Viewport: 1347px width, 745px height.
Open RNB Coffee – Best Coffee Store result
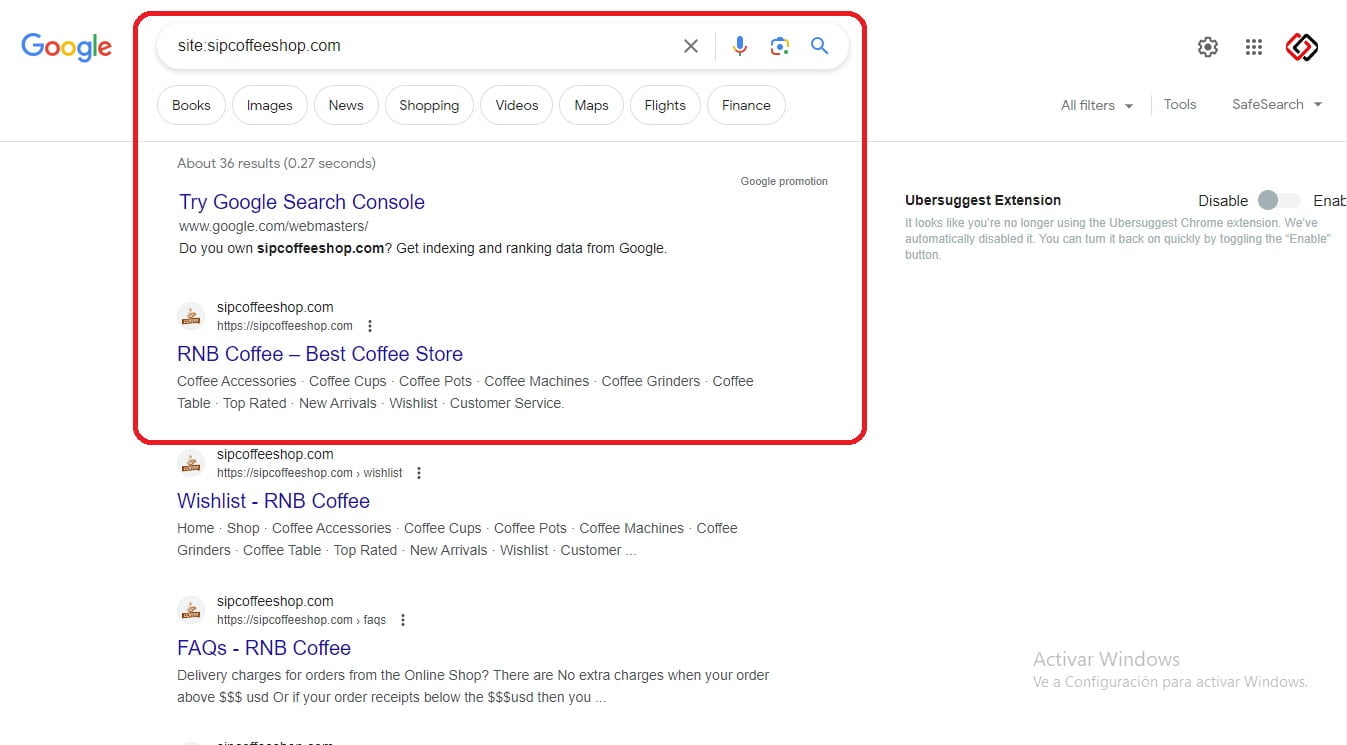pos(320,354)
